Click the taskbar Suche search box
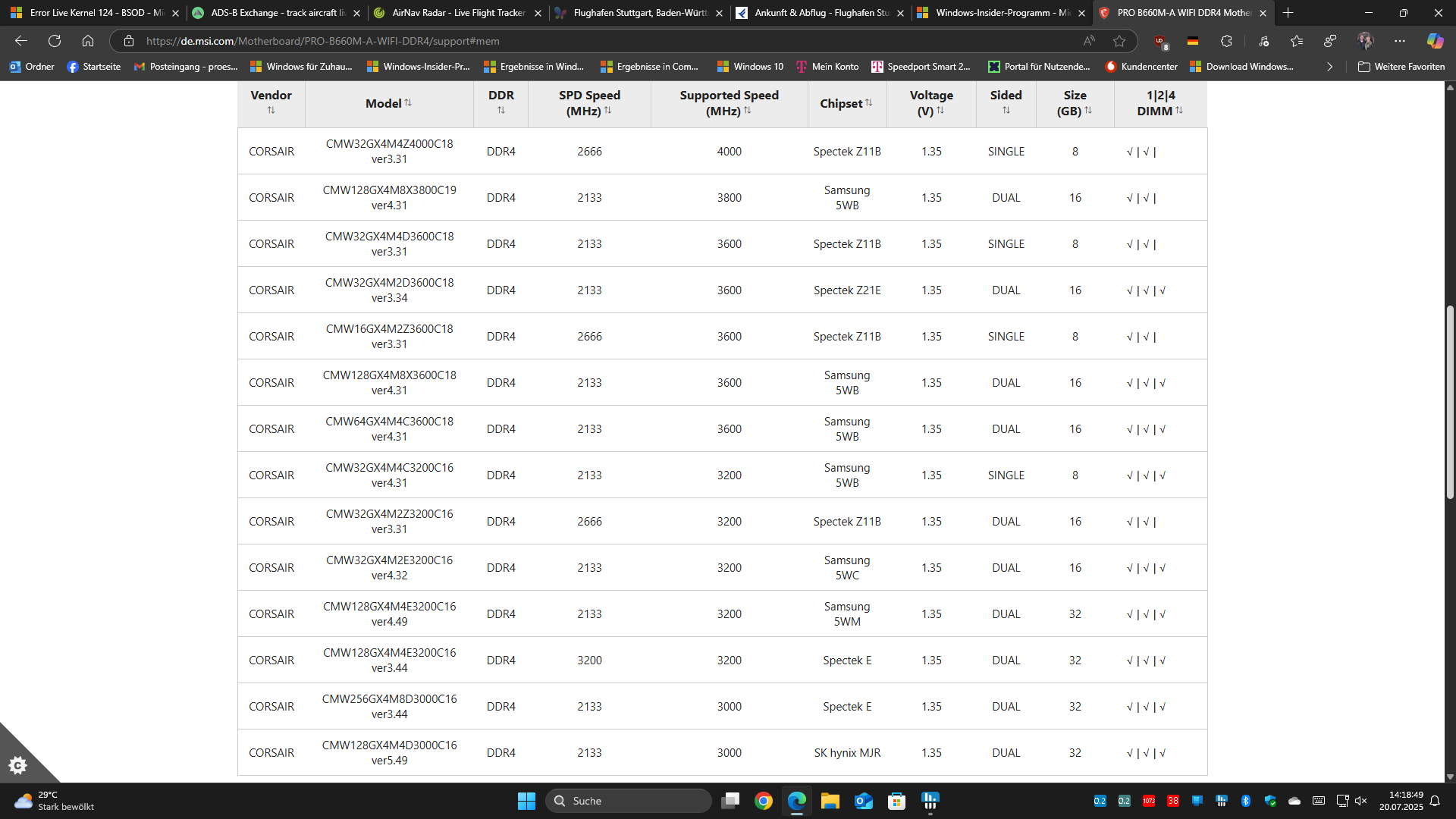 [629, 801]
